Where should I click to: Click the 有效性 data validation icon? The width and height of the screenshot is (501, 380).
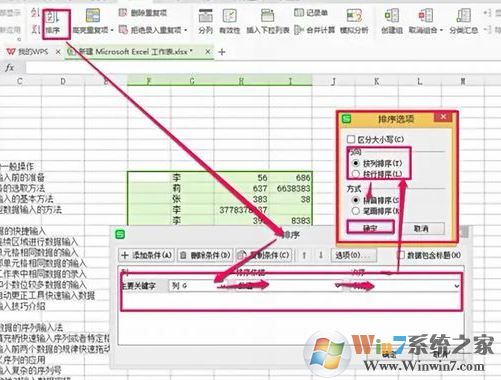(230, 22)
